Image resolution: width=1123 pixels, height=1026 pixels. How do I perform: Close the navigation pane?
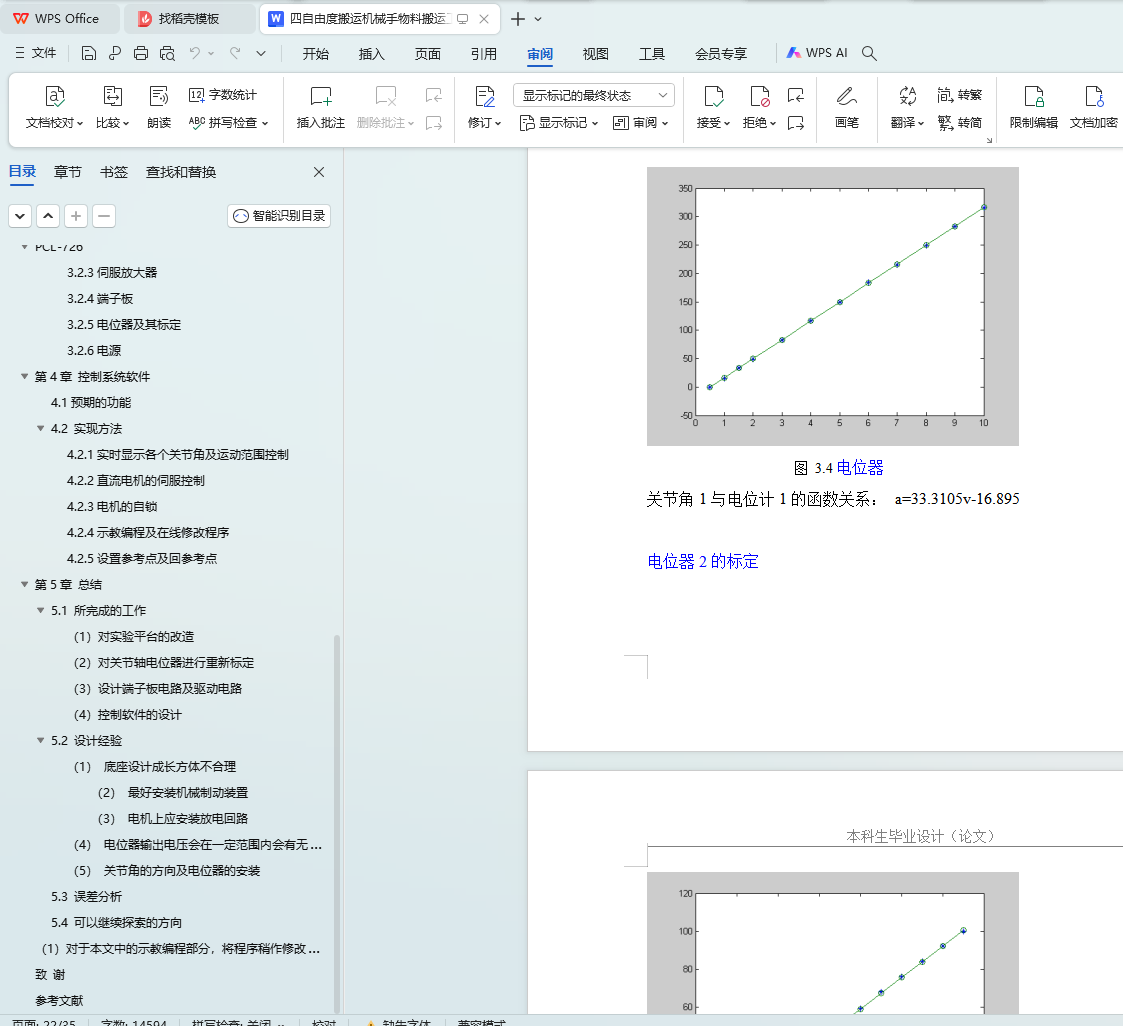[x=319, y=172]
